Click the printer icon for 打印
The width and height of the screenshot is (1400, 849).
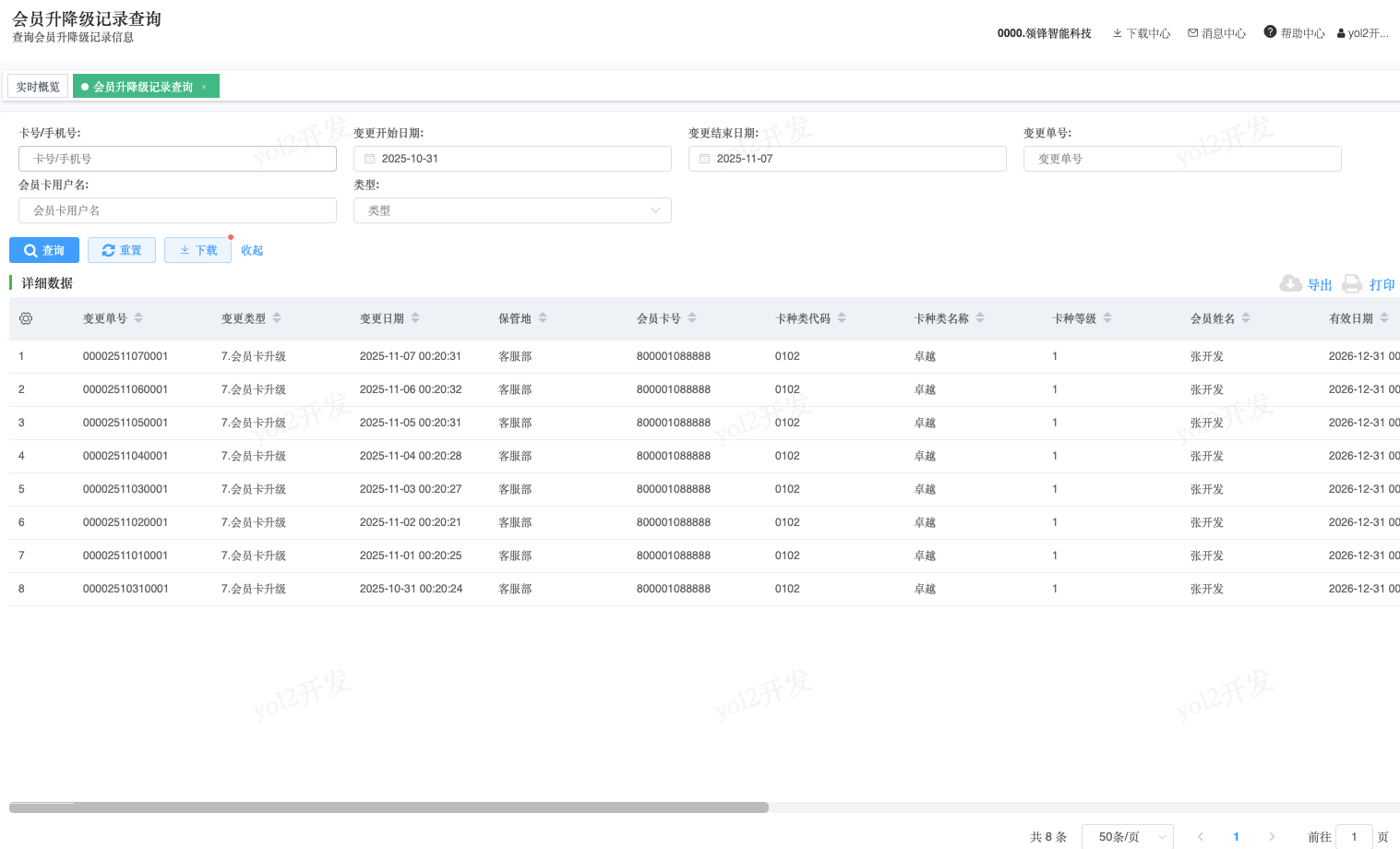[x=1352, y=284]
